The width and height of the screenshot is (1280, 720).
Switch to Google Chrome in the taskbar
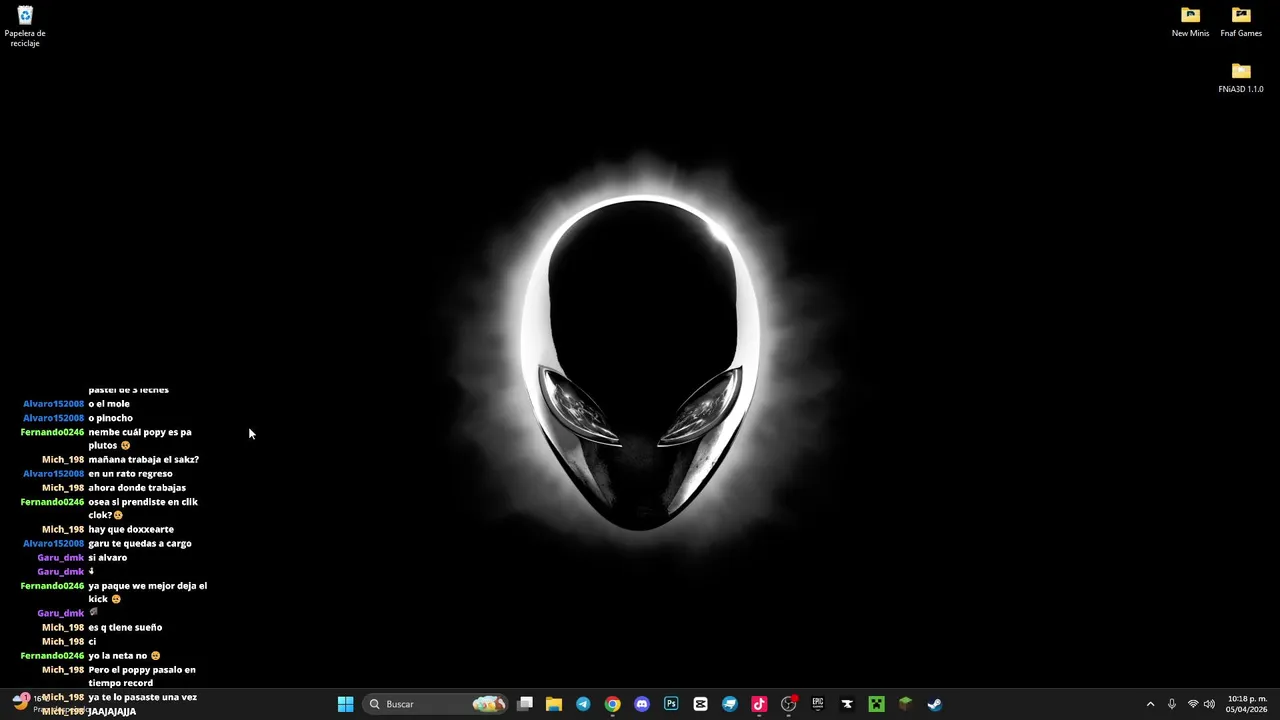click(x=612, y=704)
